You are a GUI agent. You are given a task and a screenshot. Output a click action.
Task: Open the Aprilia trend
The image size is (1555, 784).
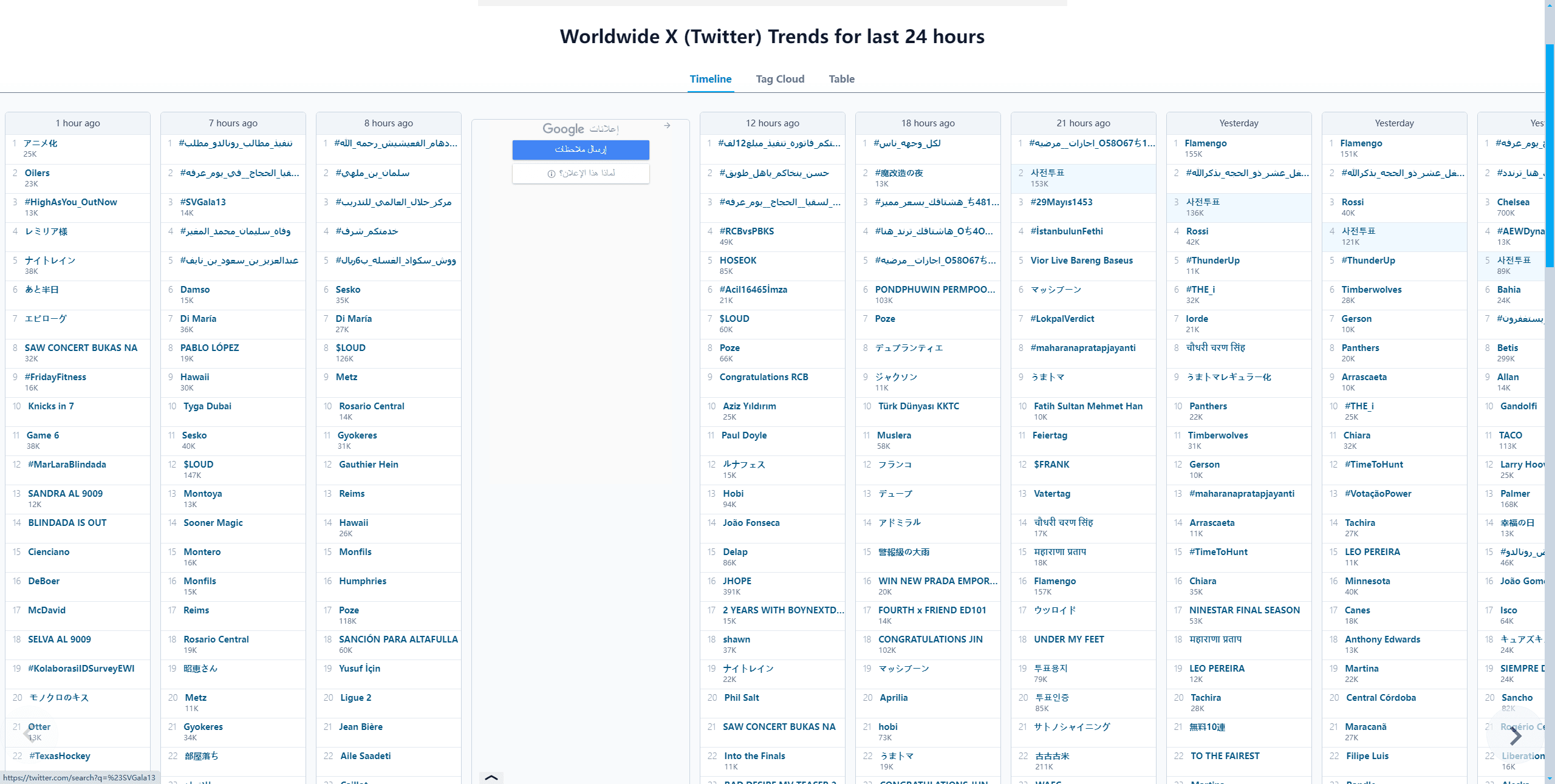coord(894,698)
